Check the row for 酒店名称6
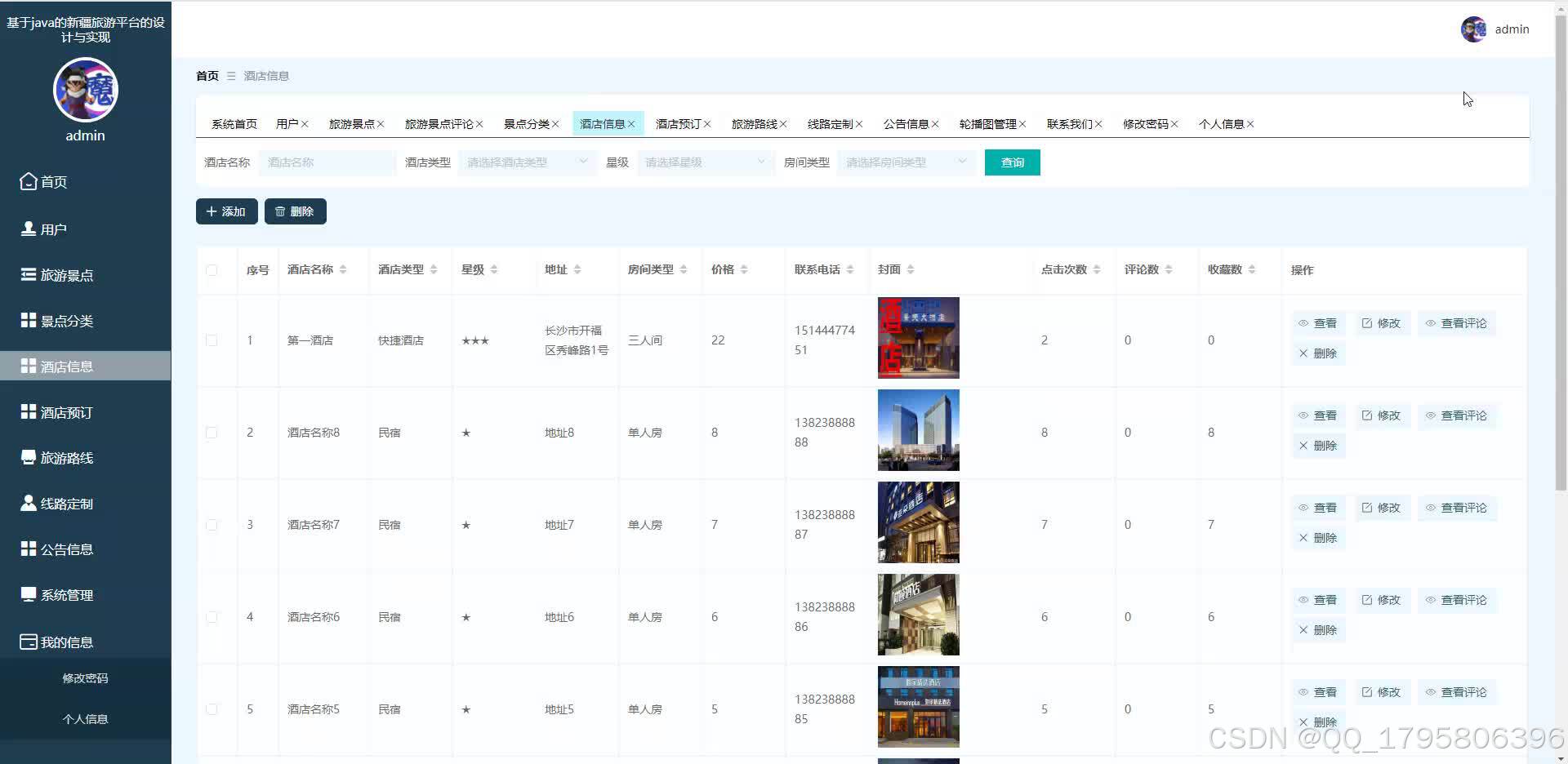This screenshot has width=1568, height=764. pos(212,617)
